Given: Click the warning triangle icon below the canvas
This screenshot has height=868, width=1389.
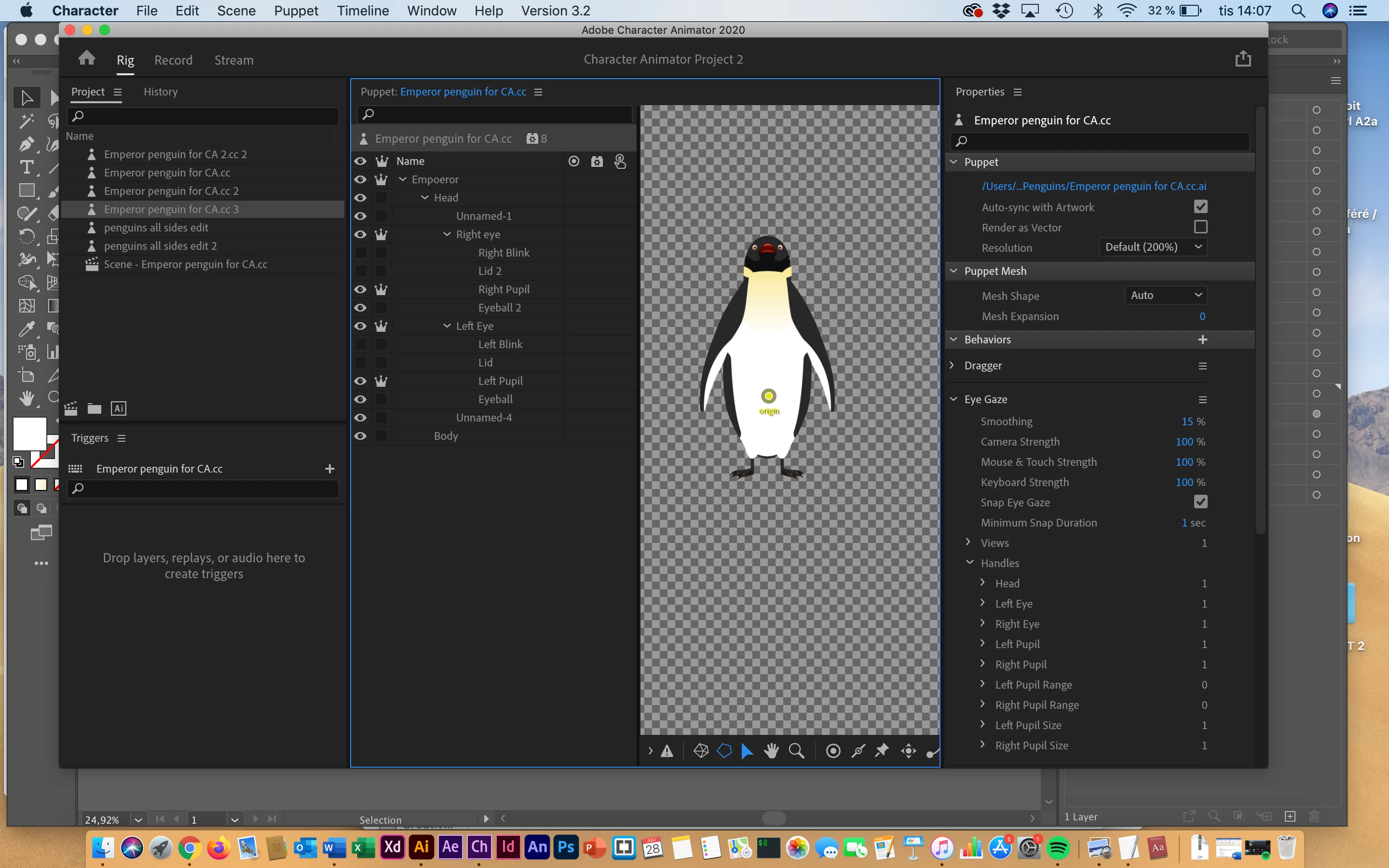Looking at the screenshot, I should pos(667,751).
